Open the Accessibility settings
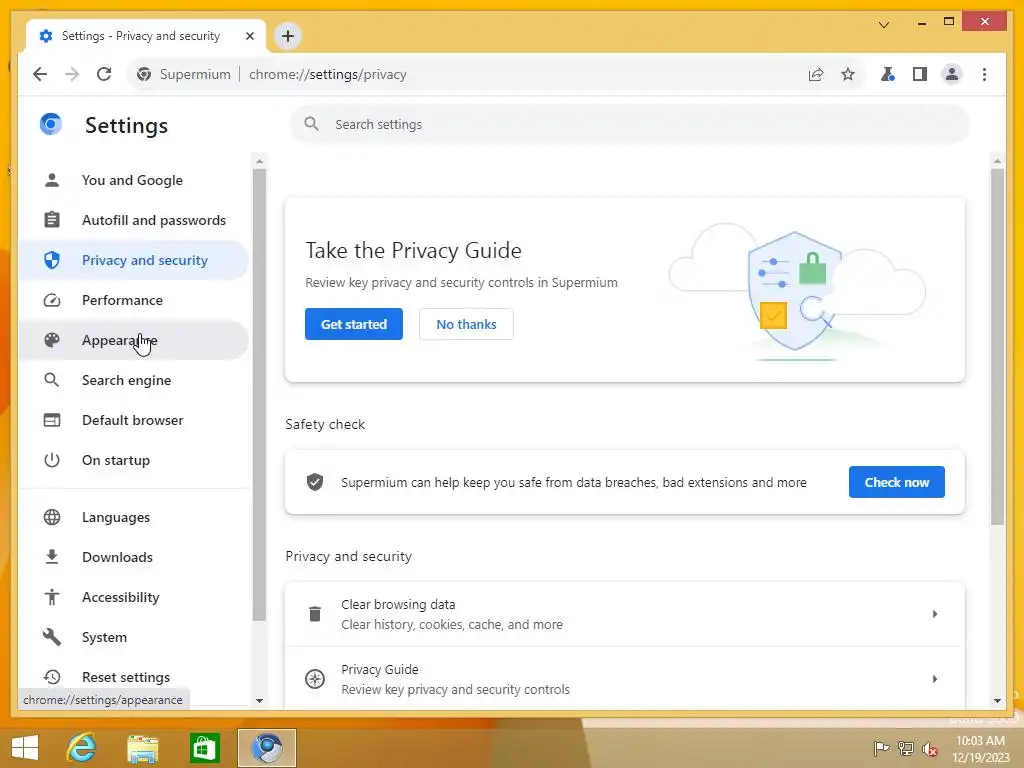The image size is (1024, 768). pyautogui.click(x=133, y=597)
